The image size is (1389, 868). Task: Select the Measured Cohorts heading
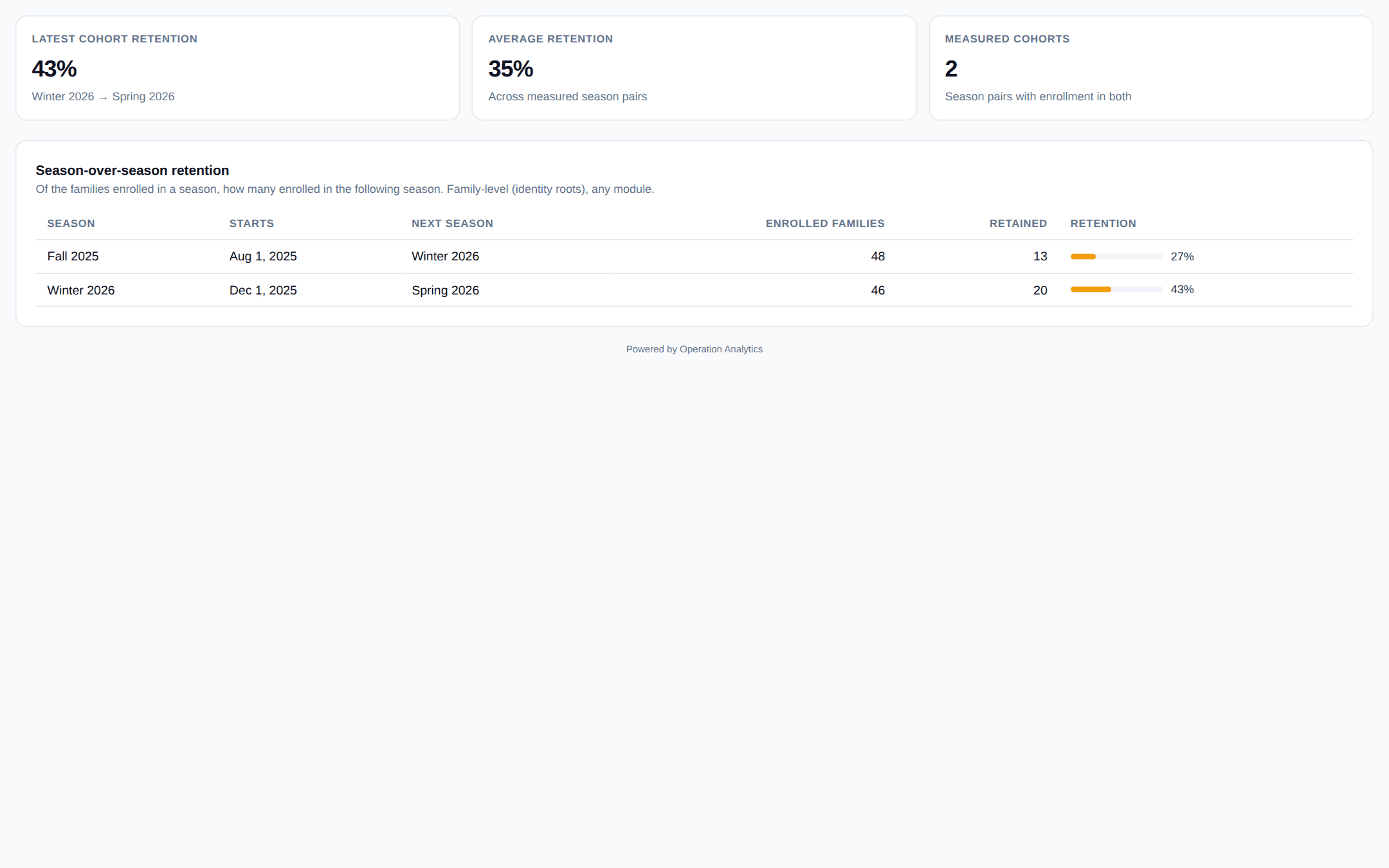point(1007,39)
